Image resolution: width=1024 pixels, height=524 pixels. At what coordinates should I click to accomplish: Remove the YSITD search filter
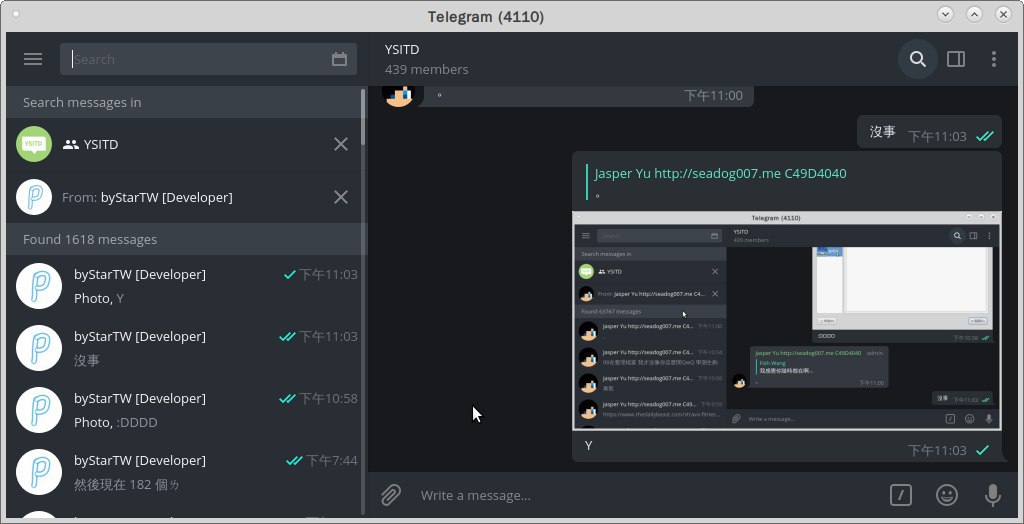click(x=341, y=144)
